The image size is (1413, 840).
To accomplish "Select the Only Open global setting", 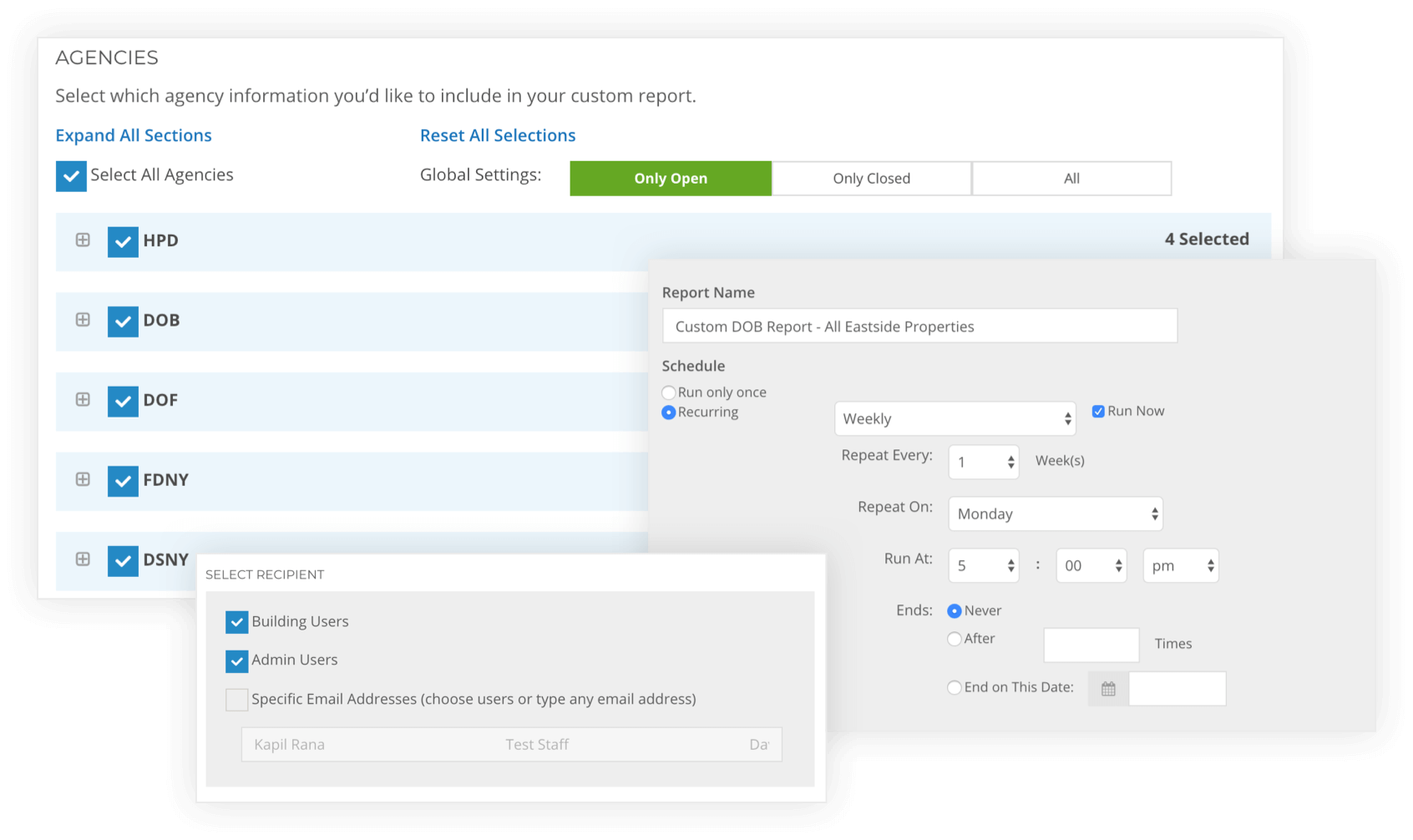I will [671, 179].
